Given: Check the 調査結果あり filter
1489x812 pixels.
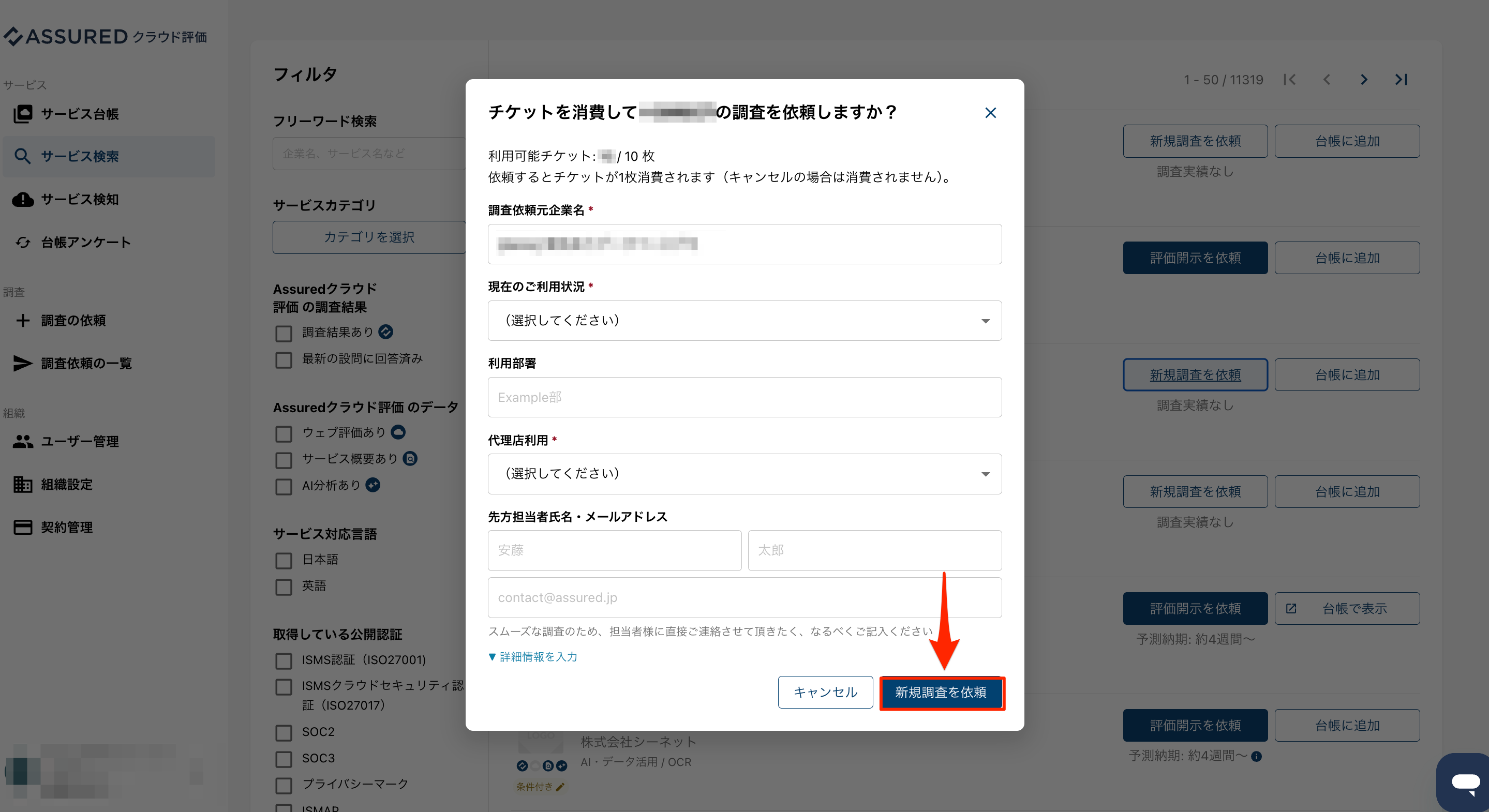Looking at the screenshot, I should (283, 334).
